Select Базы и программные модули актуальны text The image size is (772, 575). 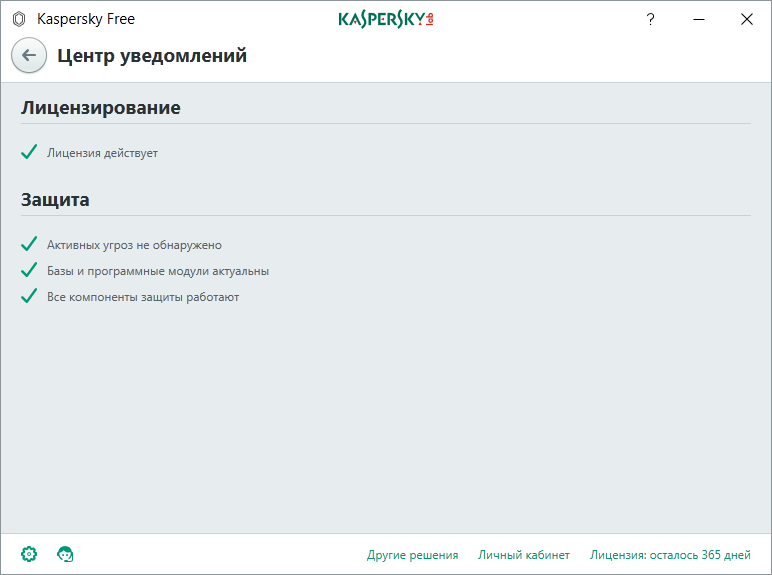click(x=158, y=271)
